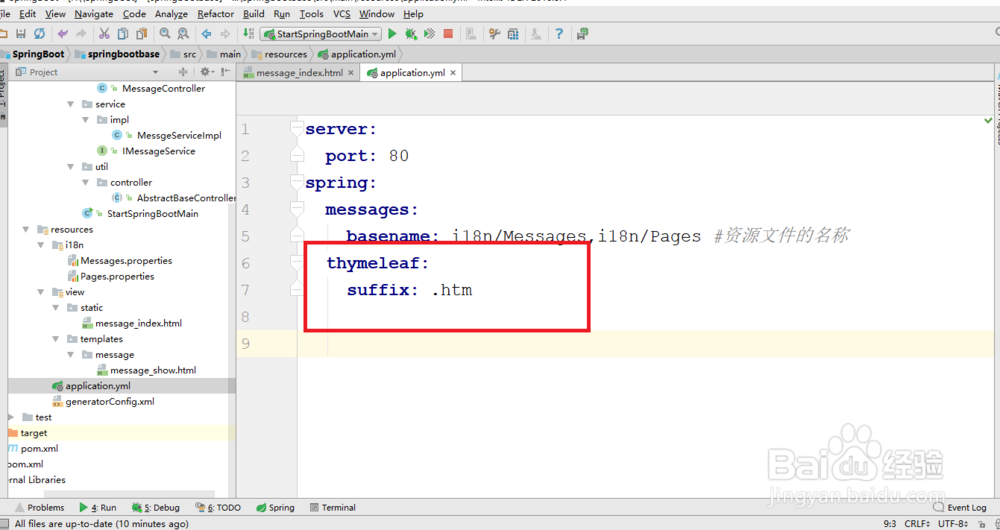Toggle code fold for messages: line
Image resolution: width=1000 pixels, height=530 pixels.
(x=297, y=209)
